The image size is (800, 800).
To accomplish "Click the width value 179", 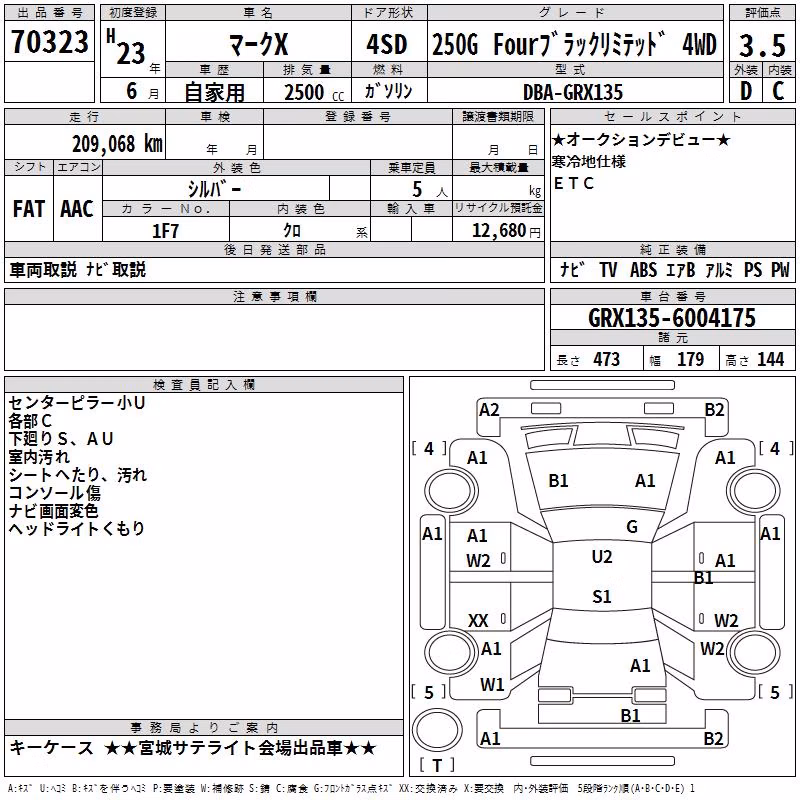I will click(690, 360).
